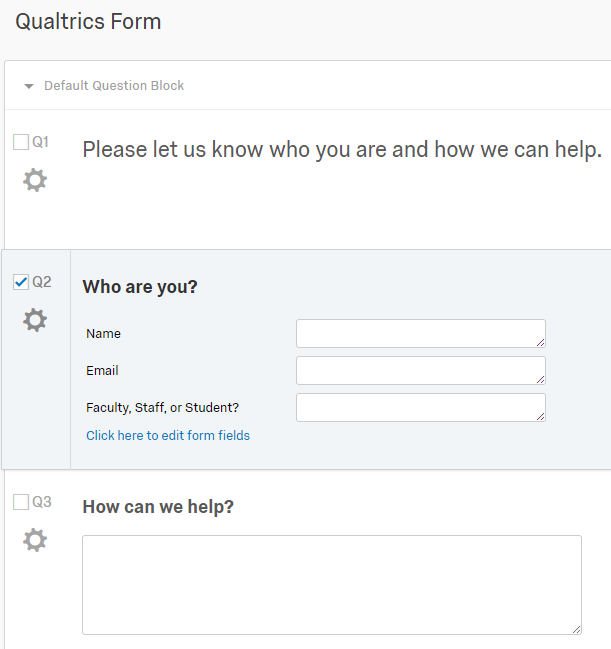Viewport: 611px width, 649px height.
Task: Open Q3 gear settings icon
Action: click(x=35, y=541)
